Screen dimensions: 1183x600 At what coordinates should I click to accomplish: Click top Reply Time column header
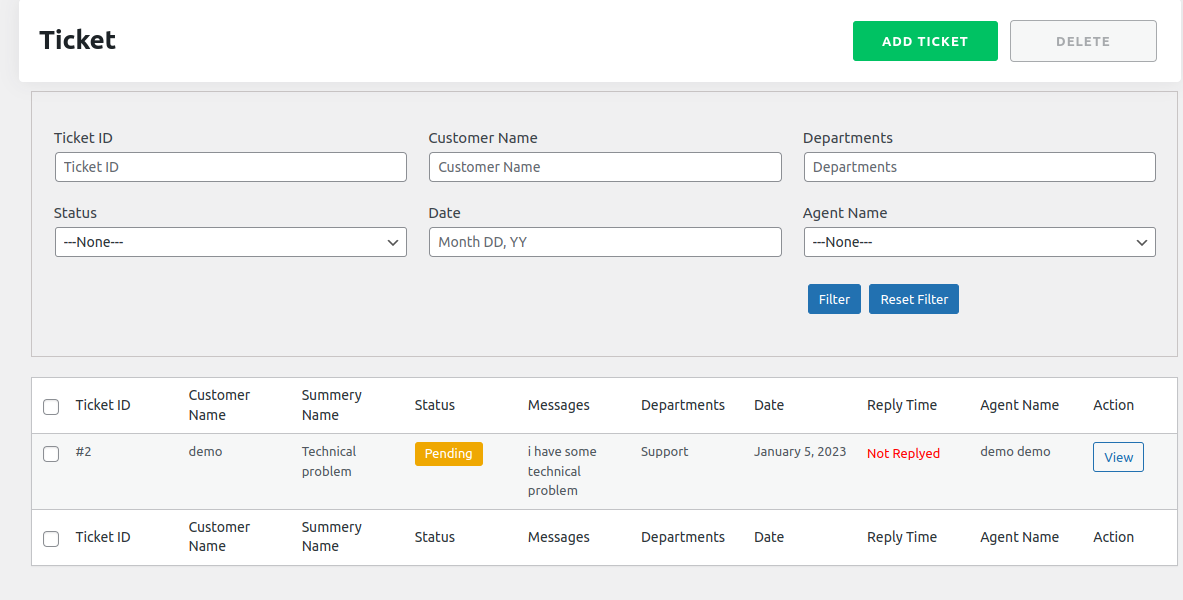(902, 405)
